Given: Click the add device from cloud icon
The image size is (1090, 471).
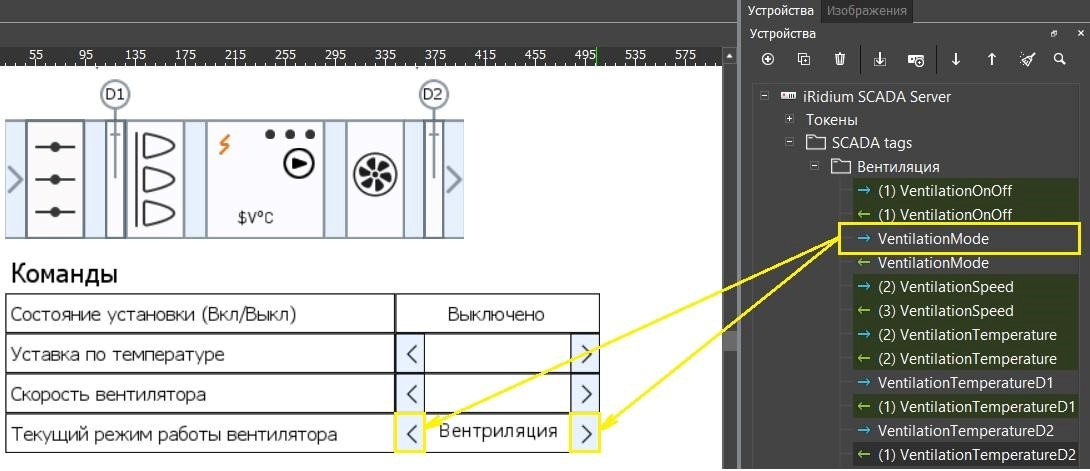Looking at the screenshot, I should point(916,60).
